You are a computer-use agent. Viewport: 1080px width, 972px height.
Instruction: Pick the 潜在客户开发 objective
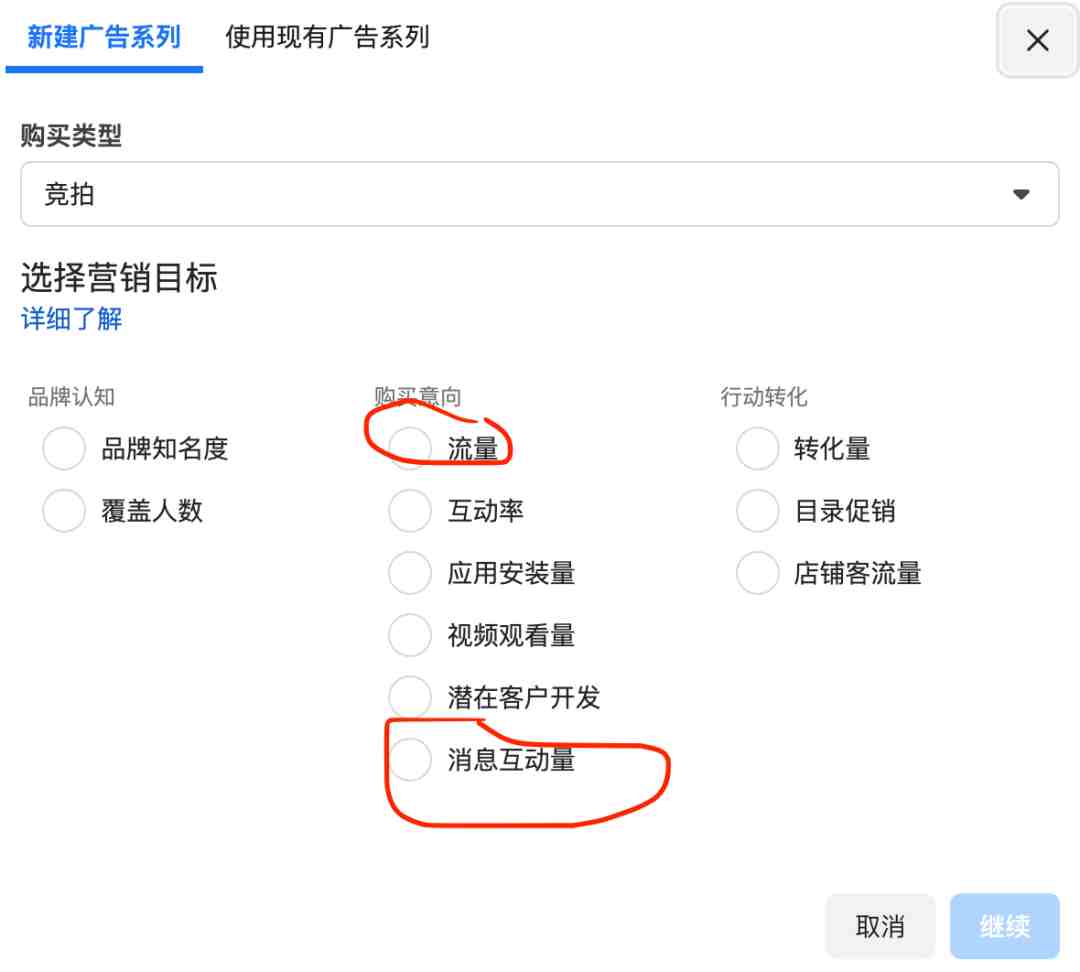point(410,696)
